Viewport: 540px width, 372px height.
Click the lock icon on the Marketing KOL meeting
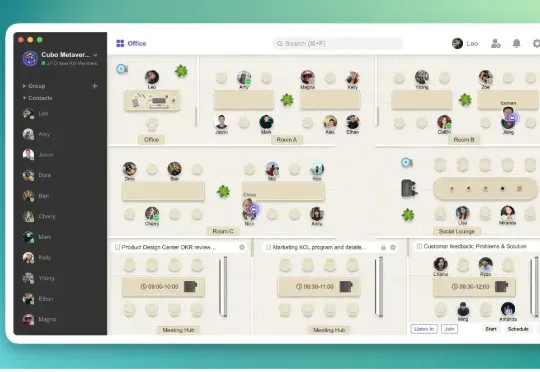point(383,247)
